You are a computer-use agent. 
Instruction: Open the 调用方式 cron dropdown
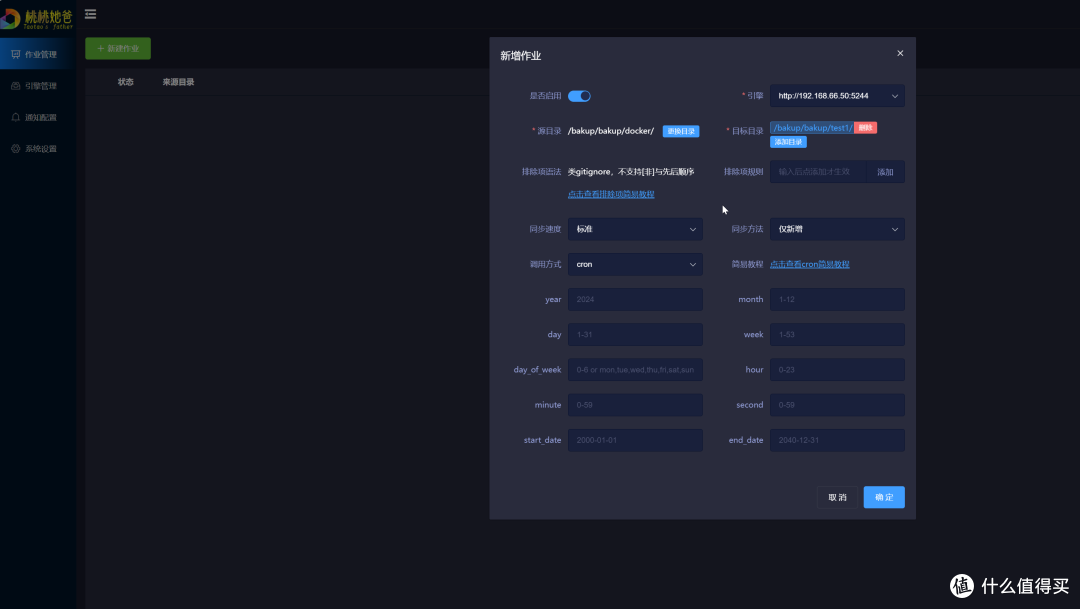[x=635, y=264]
